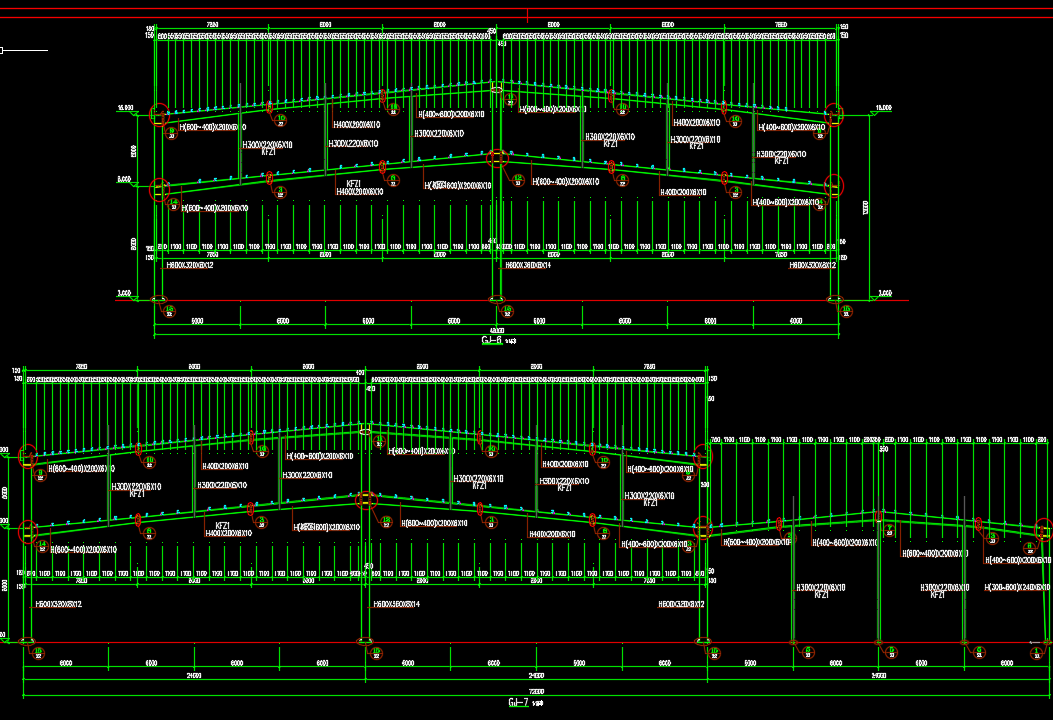Select the H600X360X8X14 column label in GJ-7
This screenshot has width=1053, height=720.
pyautogui.click(x=396, y=604)
